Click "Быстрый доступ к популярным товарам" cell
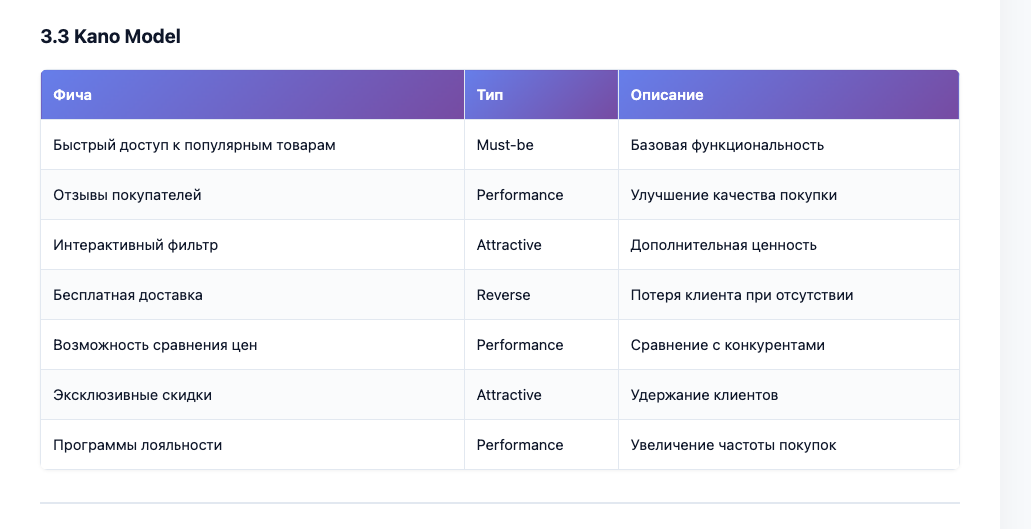The image size is (1031, 529). 252,145
